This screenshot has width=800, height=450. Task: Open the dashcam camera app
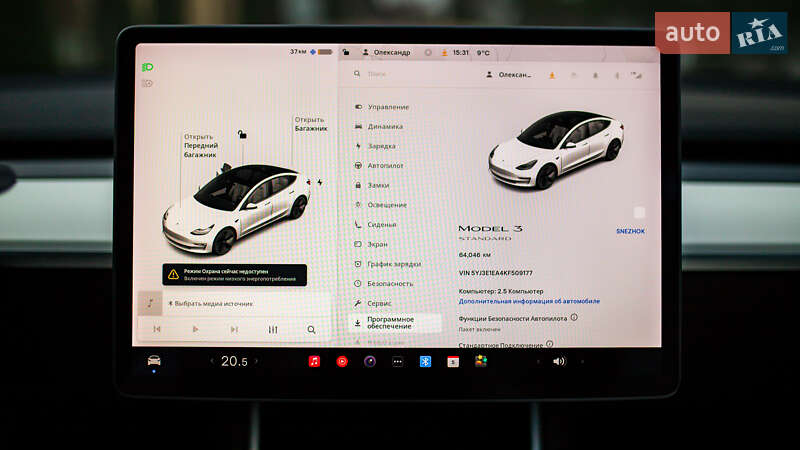[x=370, y=361]
